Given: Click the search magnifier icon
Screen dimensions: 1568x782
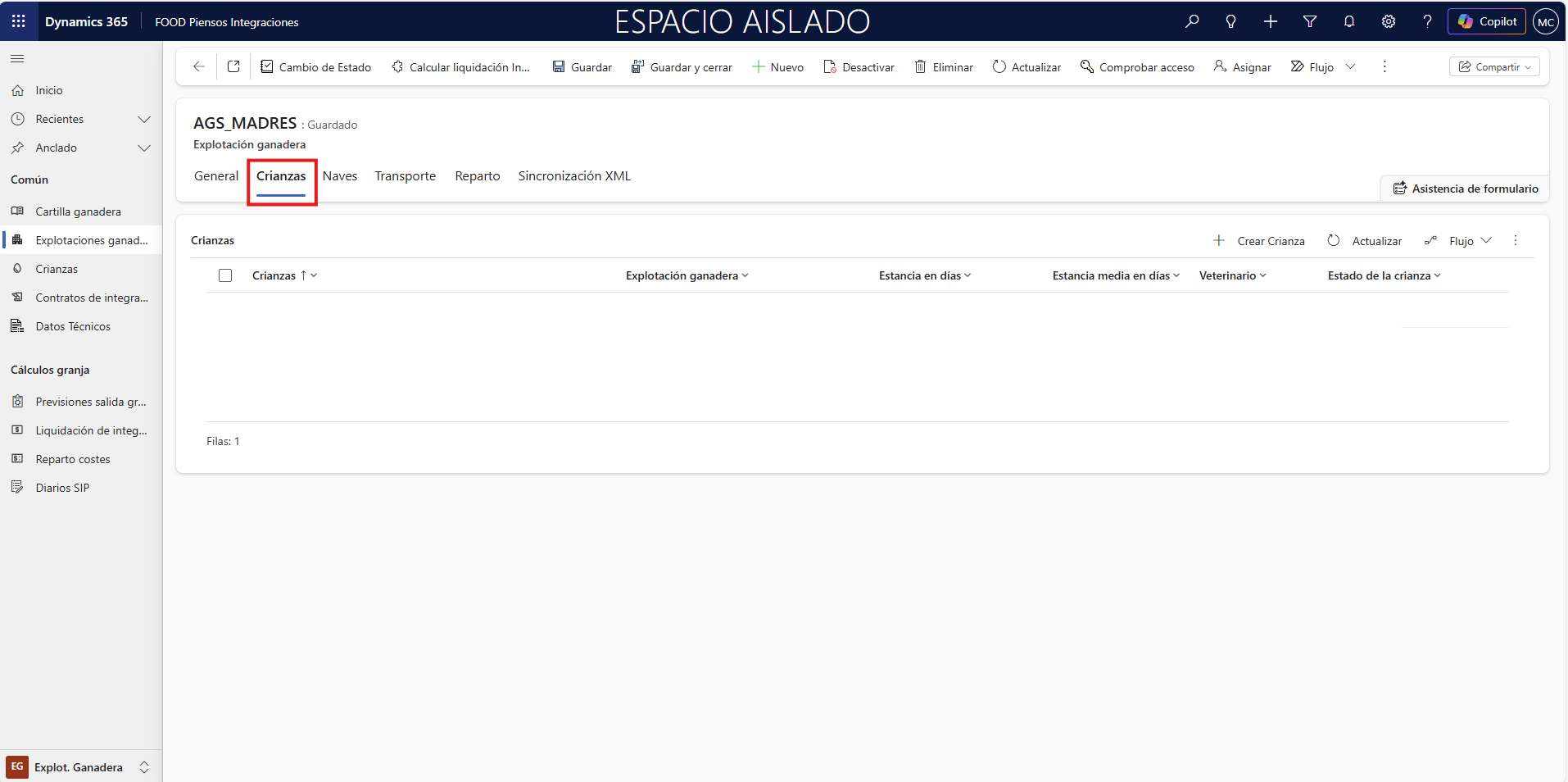Looking at the screenshot, I should tap(1193, 21).
